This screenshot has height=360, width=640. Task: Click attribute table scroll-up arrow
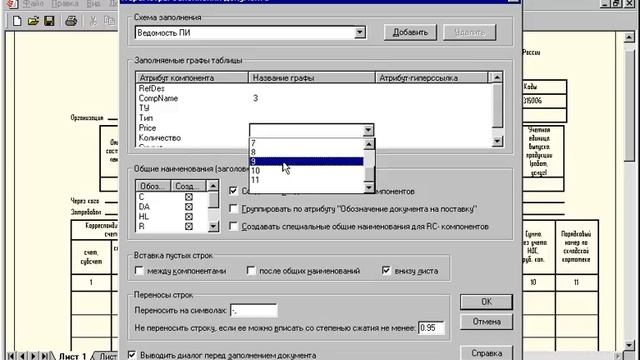497,78
